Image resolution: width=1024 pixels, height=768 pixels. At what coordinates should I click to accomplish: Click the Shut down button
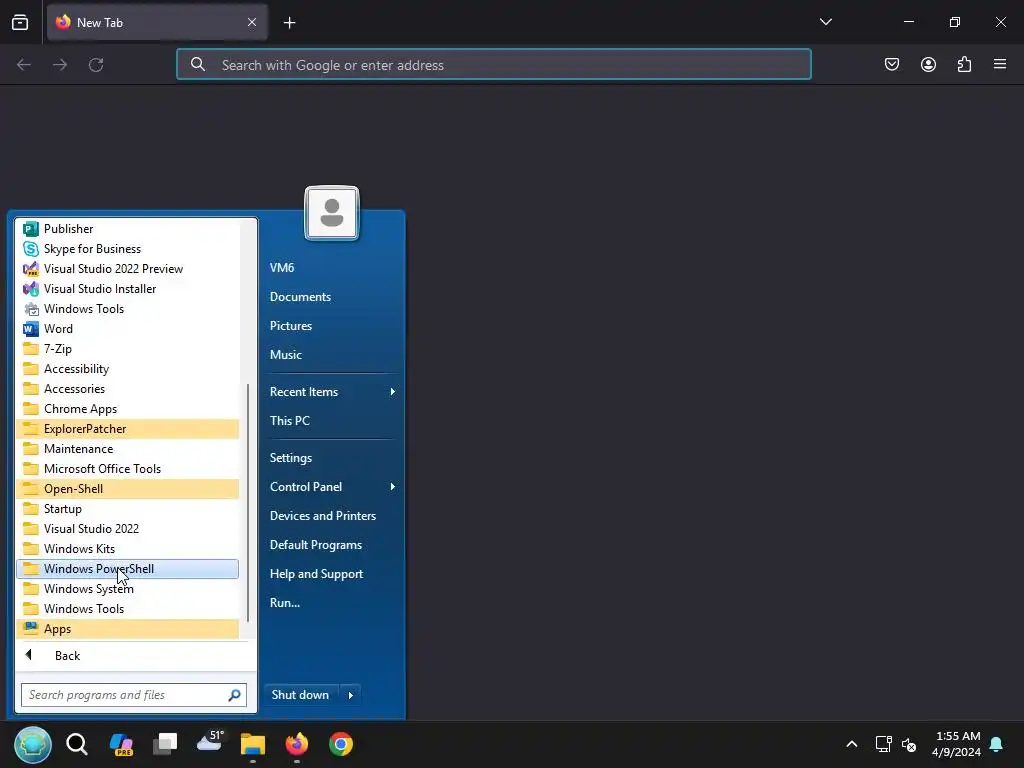[x=300, y=695]
